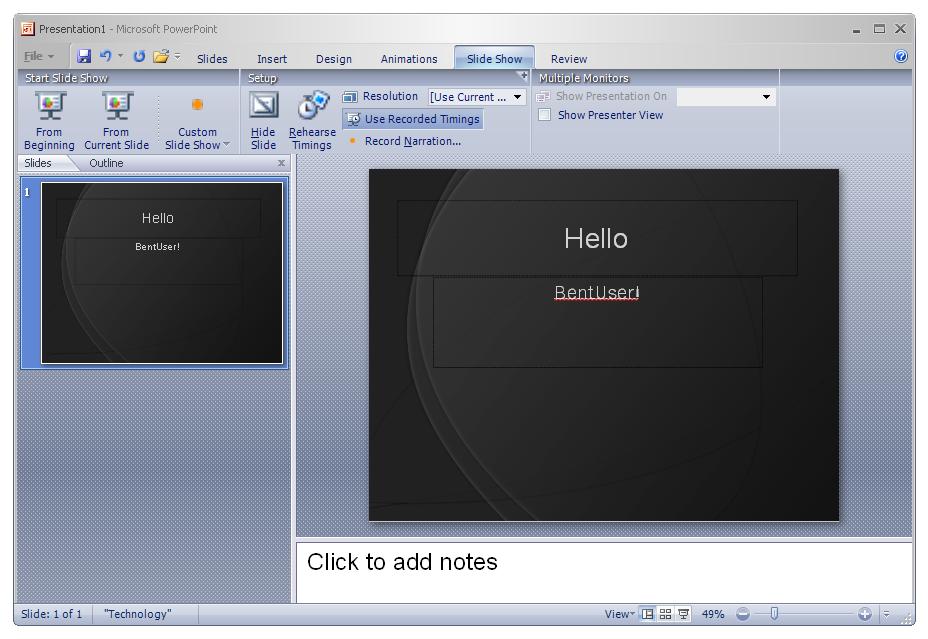Screen dimensions: 928x639
Task: Open the File menu
Action: click(x=38, y=56)
